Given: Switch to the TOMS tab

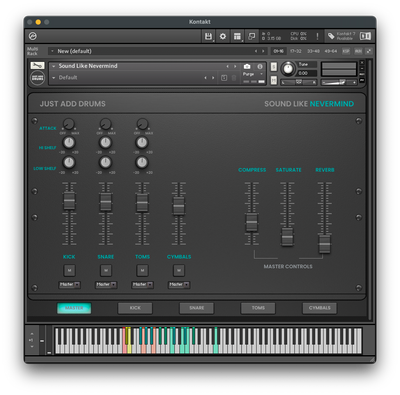Looking at the screenshot, I should pos(258,308).
